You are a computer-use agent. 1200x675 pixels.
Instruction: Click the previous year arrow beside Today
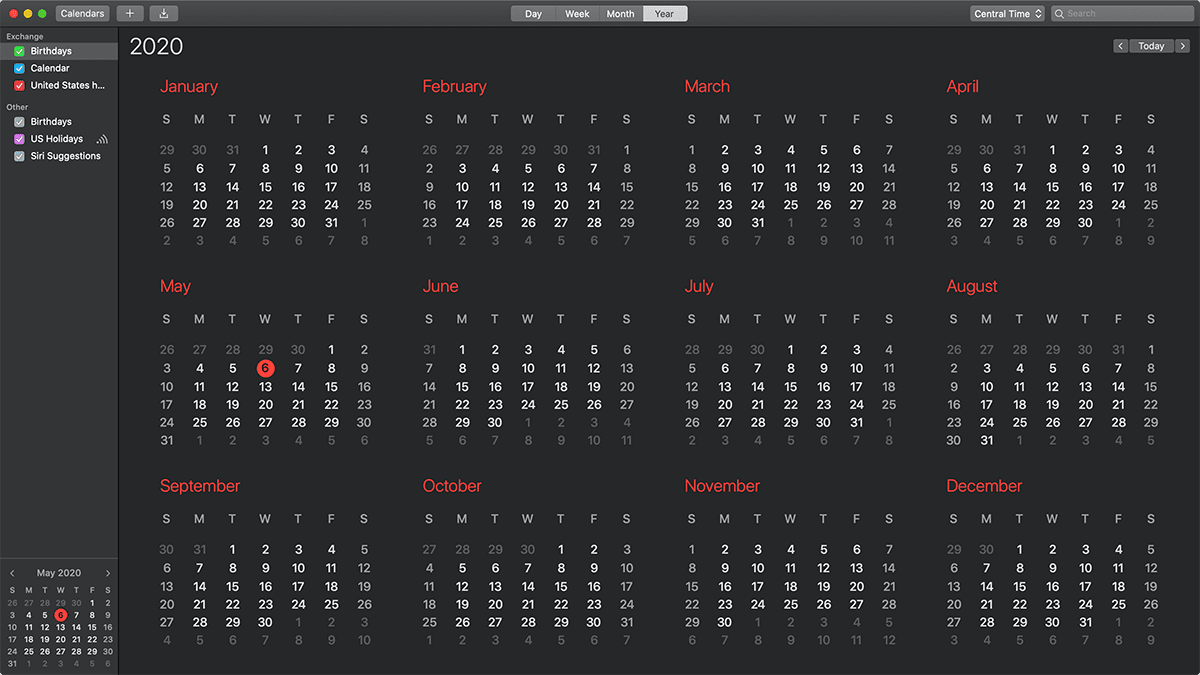coord(1120,46)
